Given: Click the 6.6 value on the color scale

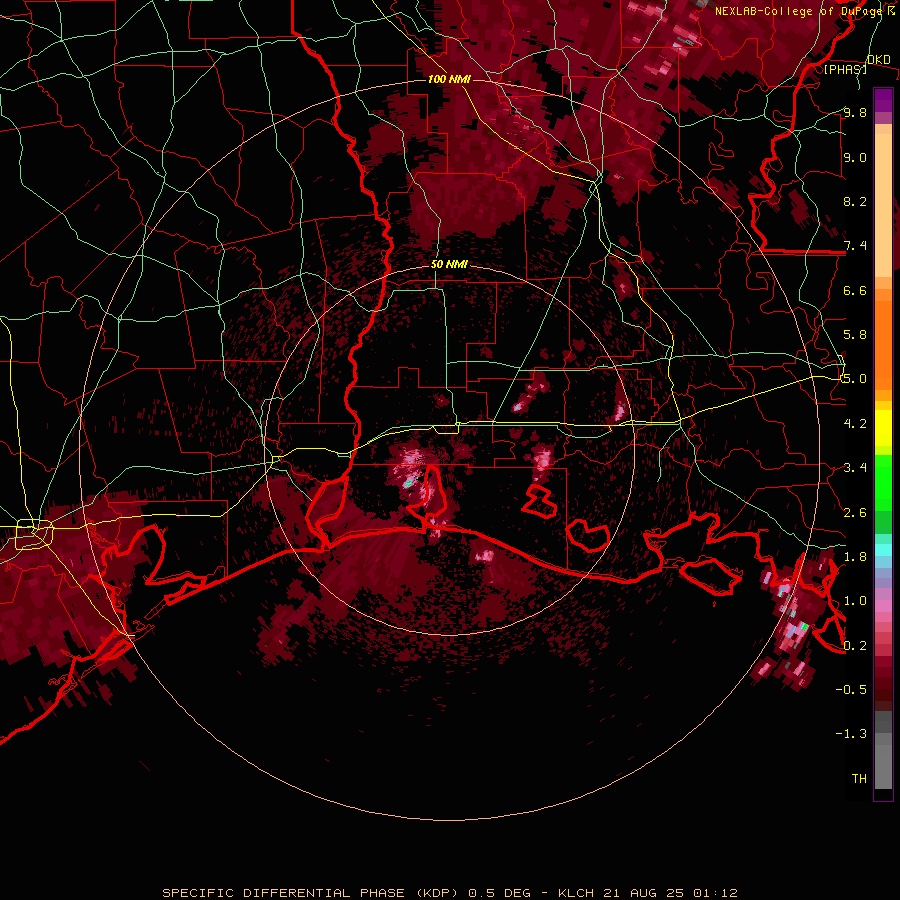Looking at the screenshot, I should 855,290.
